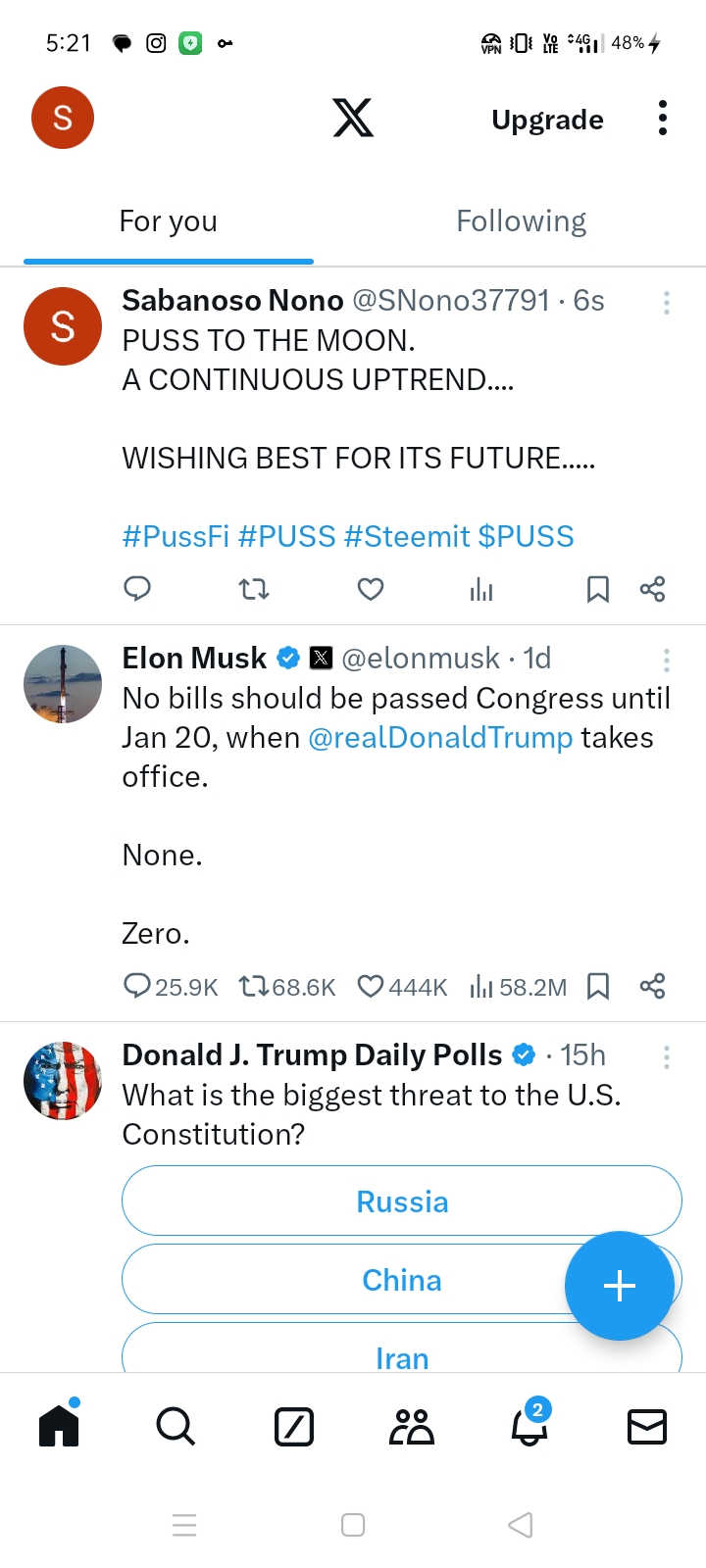This screenshot has width=706, height=1568.
Task: Open Search from bottom navigation
Action: pos(176,1427)
